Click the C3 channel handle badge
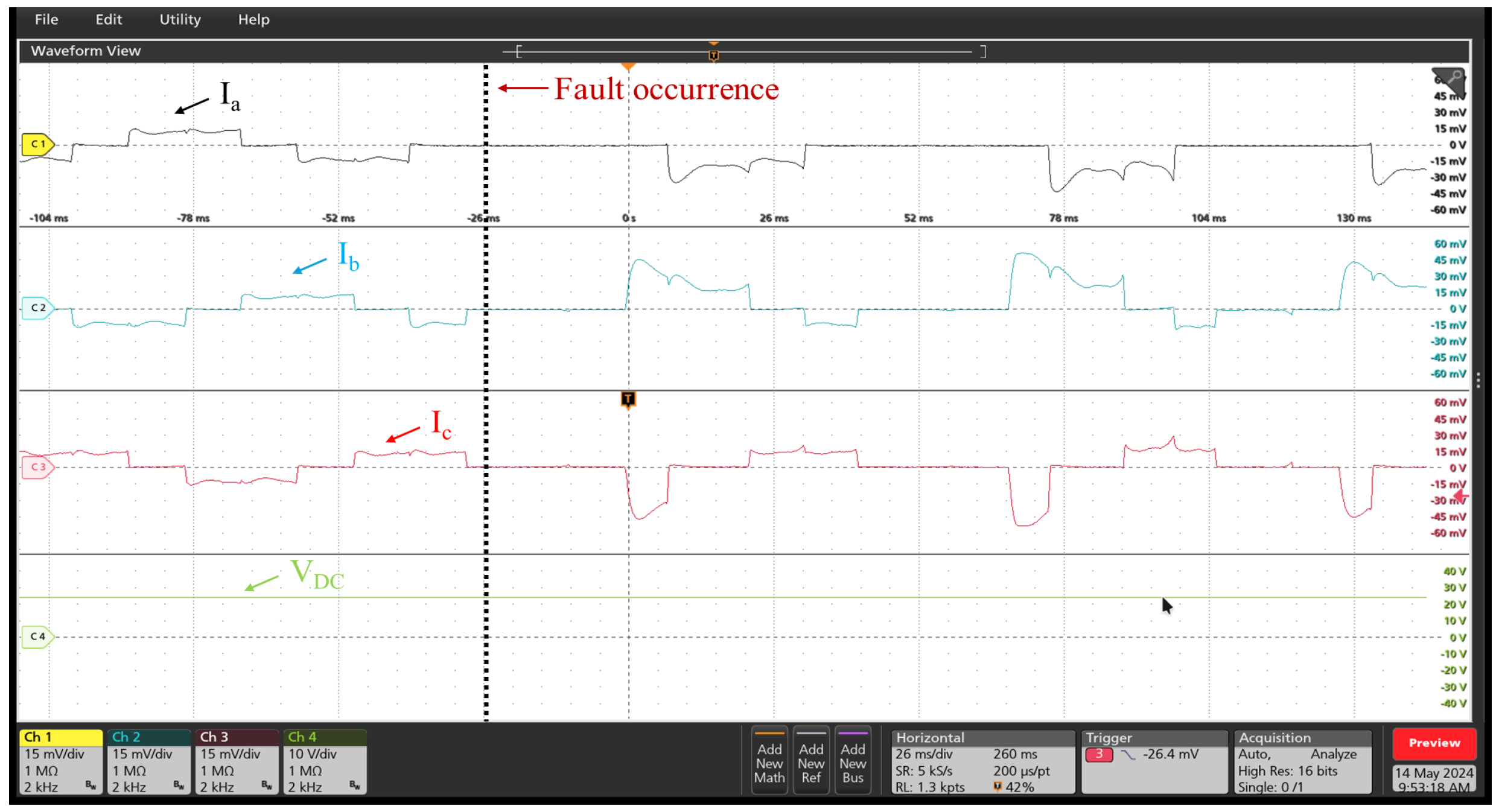The height and width of the screenshot is (812, 1499). (x=37, y=467)
